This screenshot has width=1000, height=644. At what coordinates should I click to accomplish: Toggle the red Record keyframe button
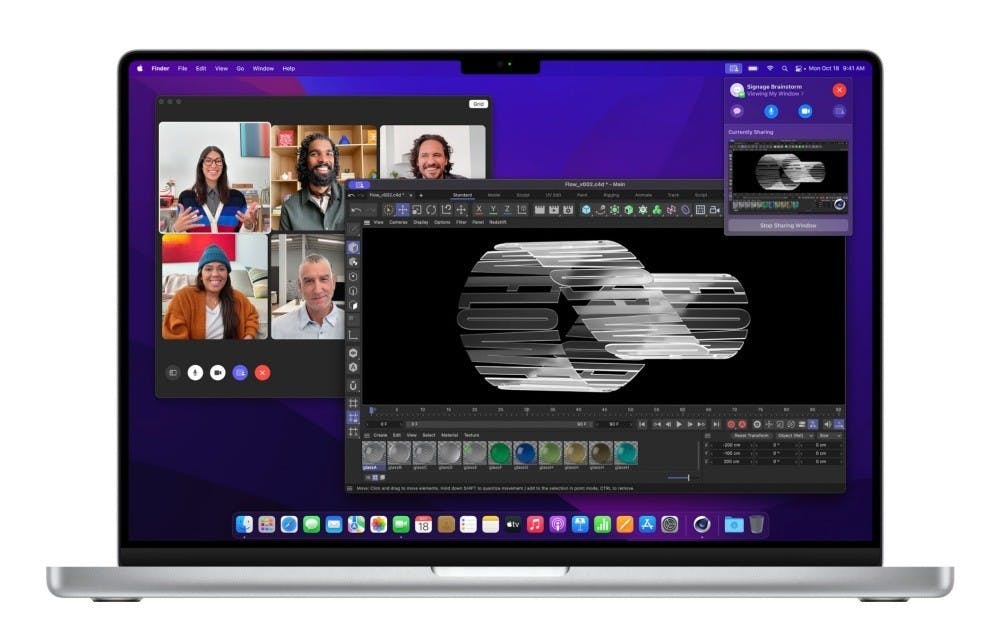click(732, 424)
